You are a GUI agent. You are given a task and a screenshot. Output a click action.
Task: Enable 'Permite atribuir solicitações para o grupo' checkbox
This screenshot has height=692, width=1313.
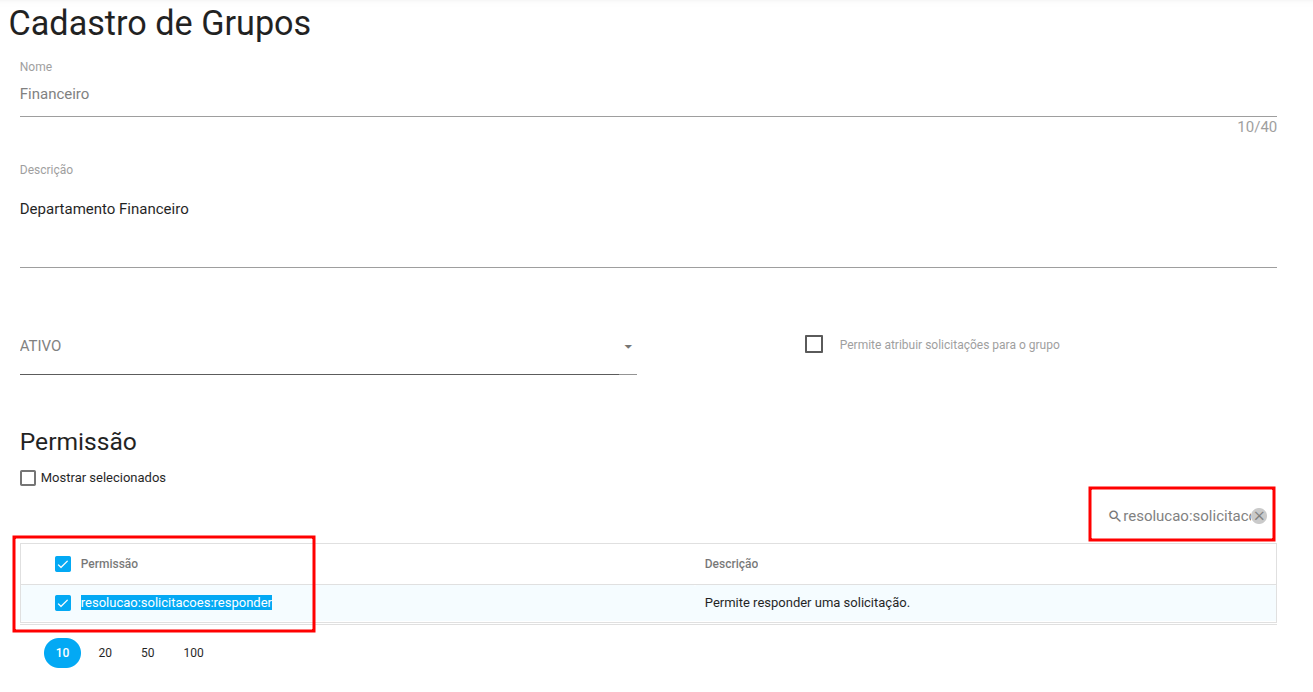814,344
